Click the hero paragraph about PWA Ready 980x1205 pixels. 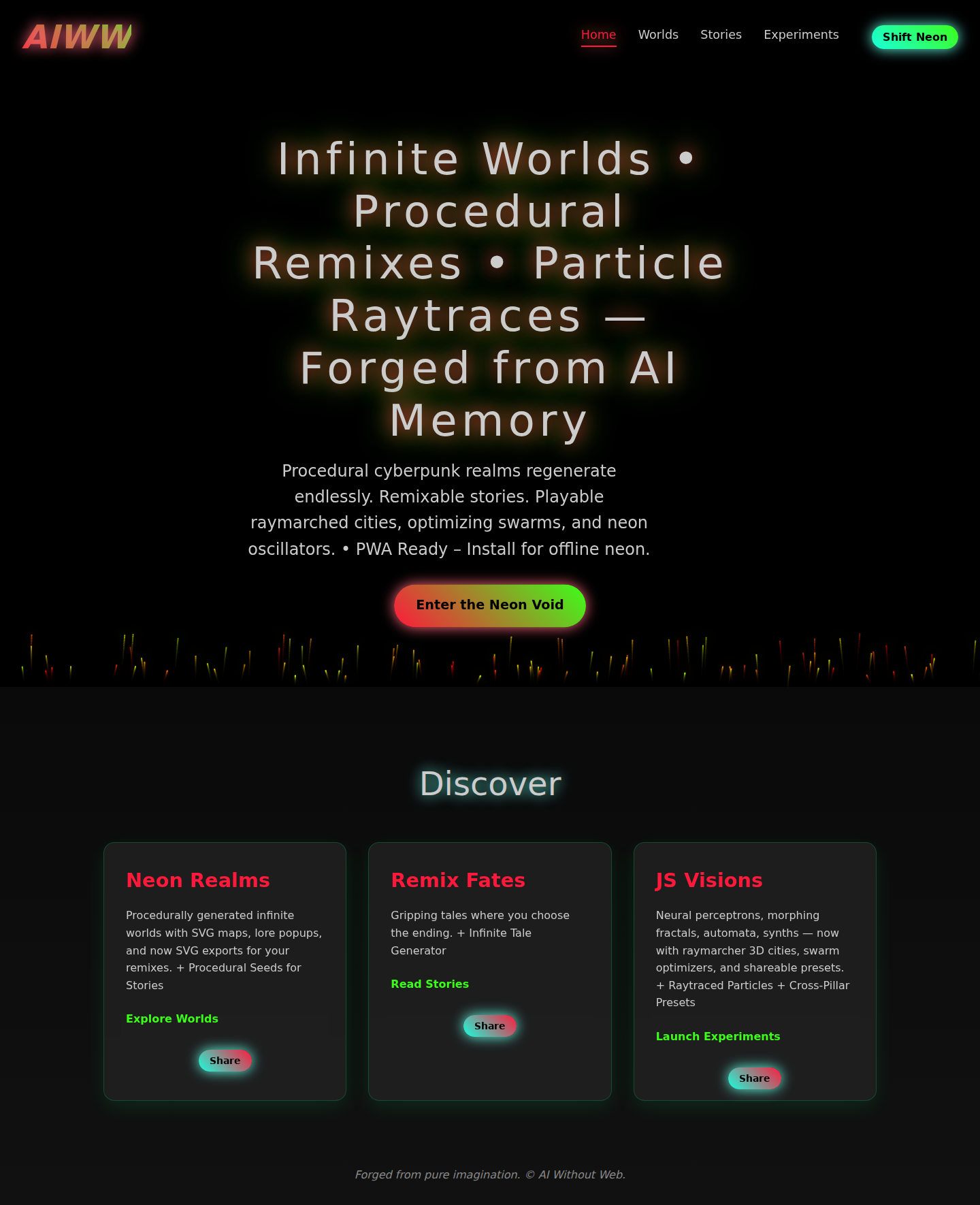pos(449,510)
